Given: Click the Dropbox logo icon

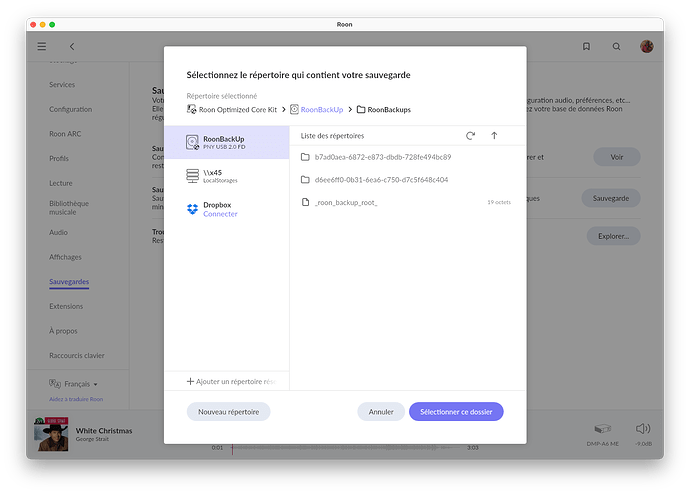Looking at the screenshot, I should coord(192,209).
